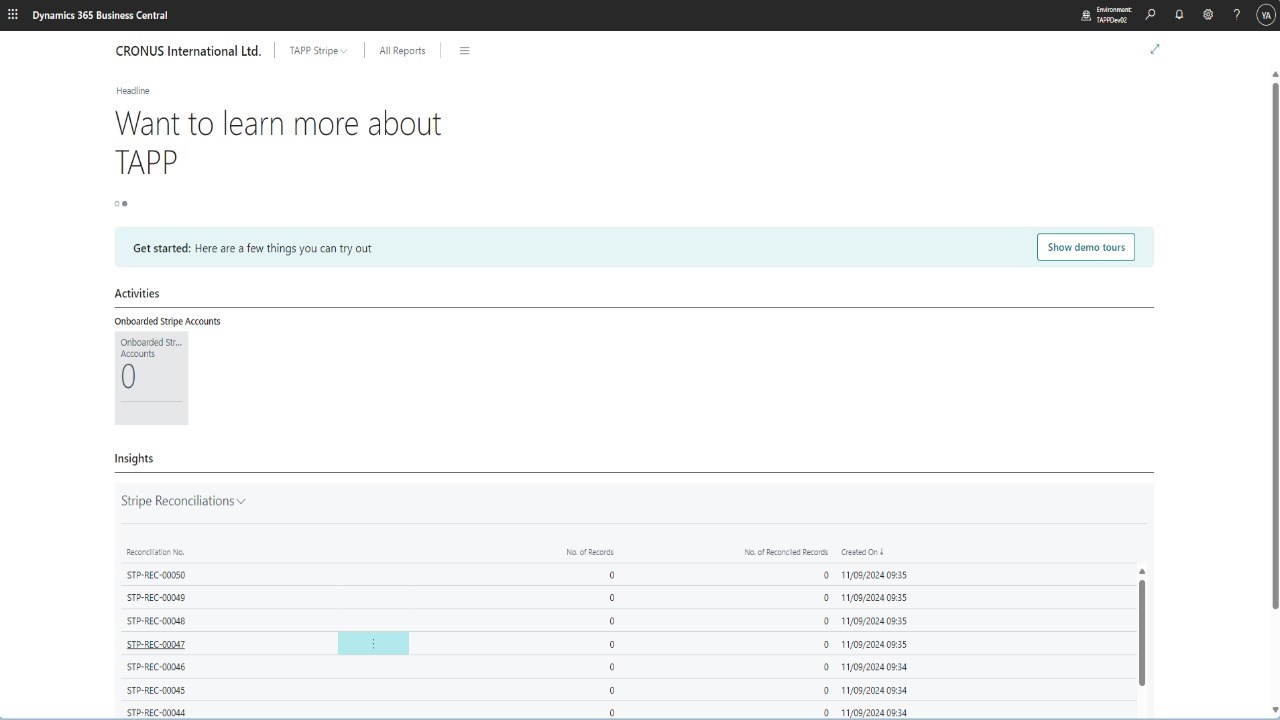The height and width of the screenshot is (720, 1280).
Task: Expand the TAPP Stripe menu
Action: point(319,51)
